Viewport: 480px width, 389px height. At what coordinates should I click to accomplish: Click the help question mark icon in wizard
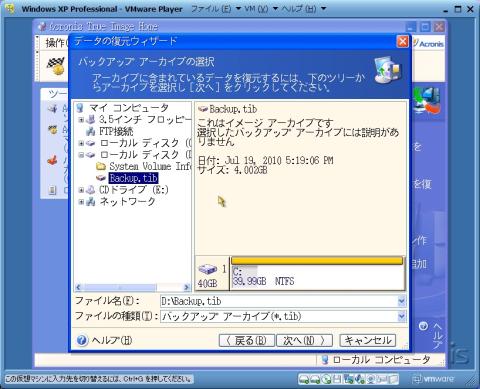[x=82, y=340]
